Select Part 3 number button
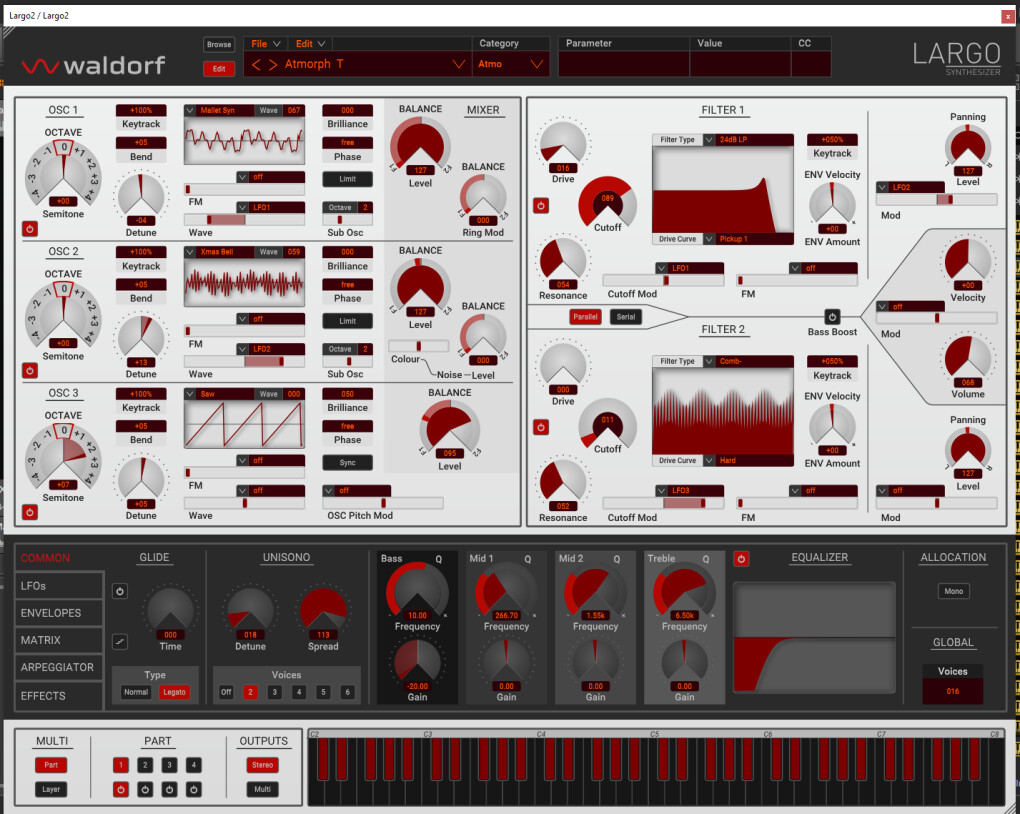Screen dimensions: 1020x814 (170, 765)
